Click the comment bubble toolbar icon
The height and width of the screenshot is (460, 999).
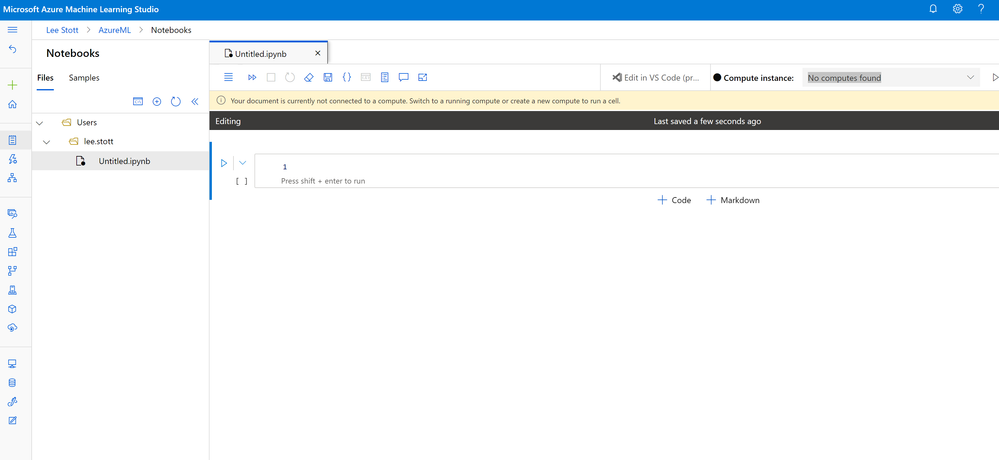[x=403, y=77]
